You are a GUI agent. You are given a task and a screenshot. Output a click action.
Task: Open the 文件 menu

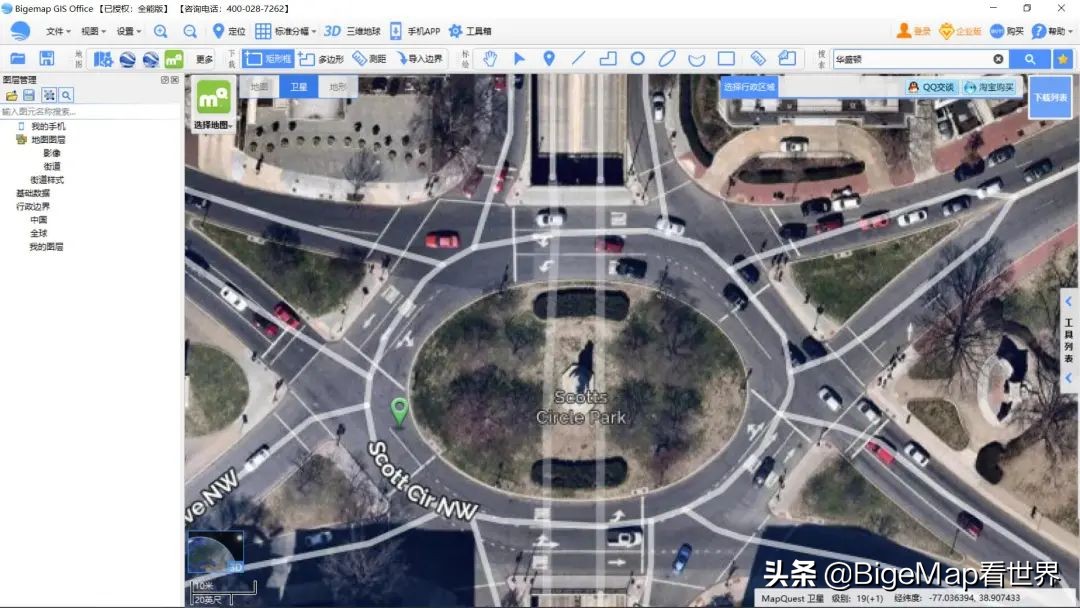coord(58,31)
